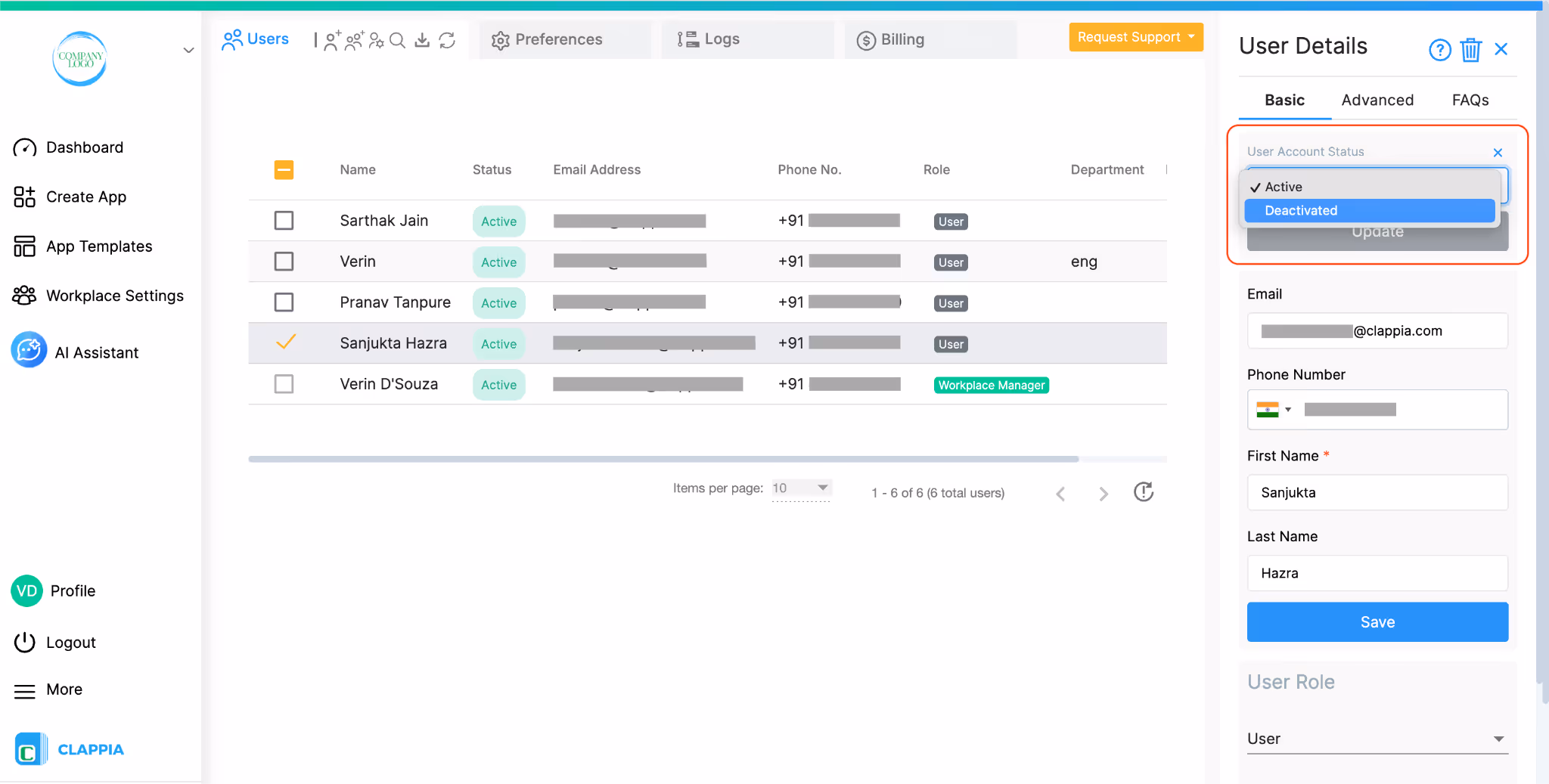1549x784 pixels.
Task: Switch to the Users tab
Action: [255, 39]
